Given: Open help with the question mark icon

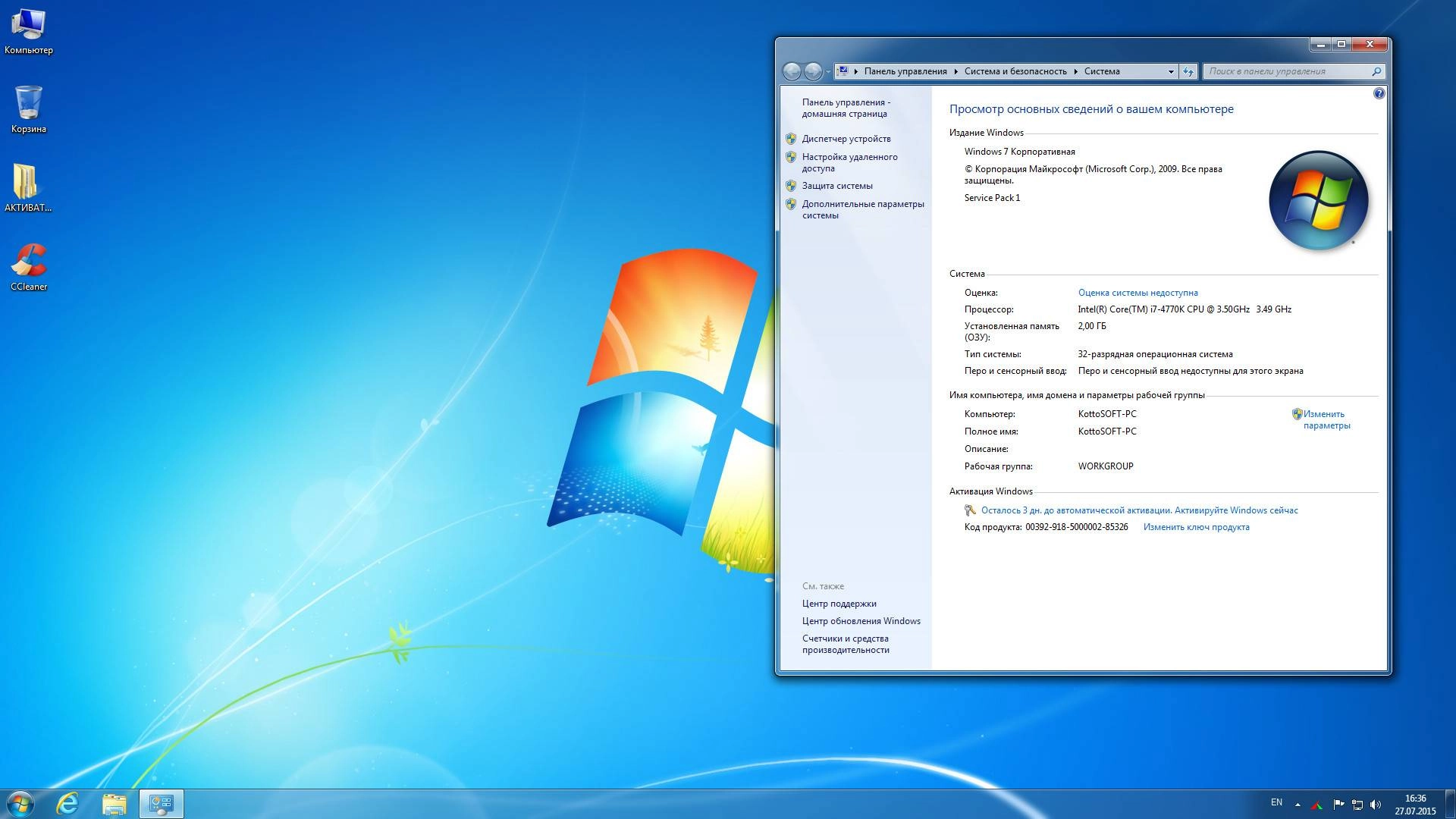Looking at the screenshot, I should tap(1379, 93).
